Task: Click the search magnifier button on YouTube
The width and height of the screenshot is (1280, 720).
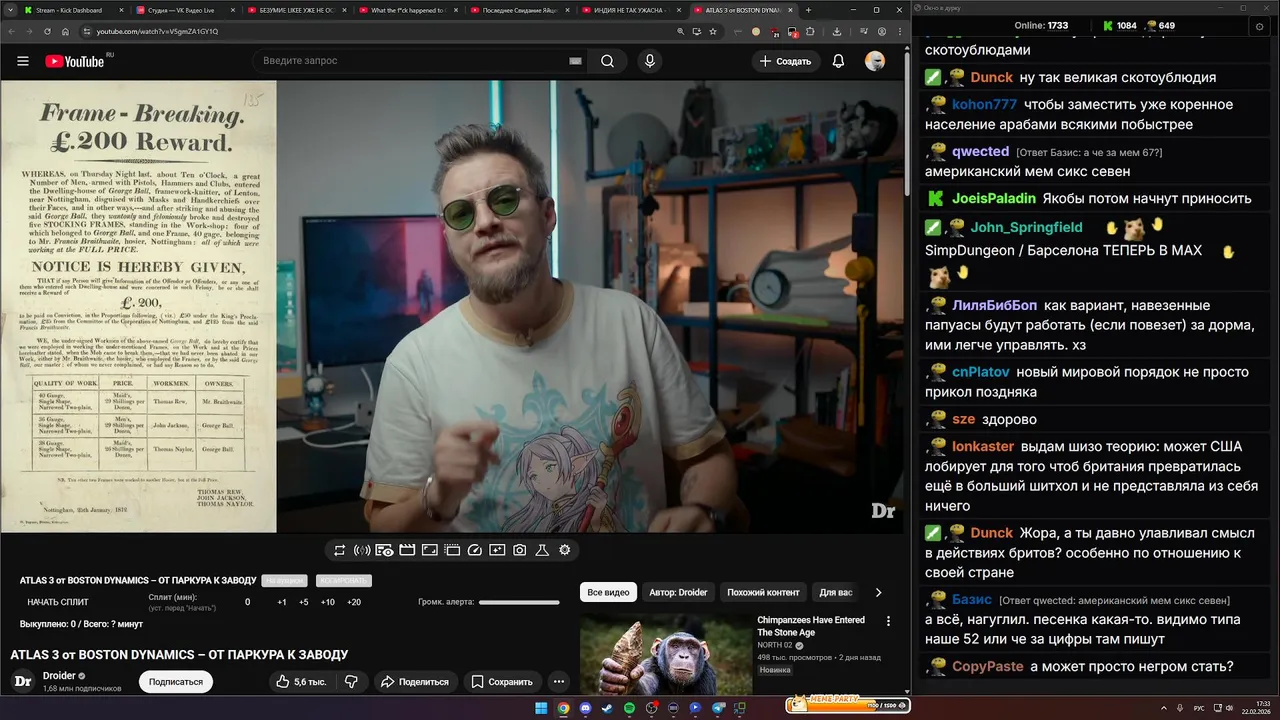Action: coord(607,61)
